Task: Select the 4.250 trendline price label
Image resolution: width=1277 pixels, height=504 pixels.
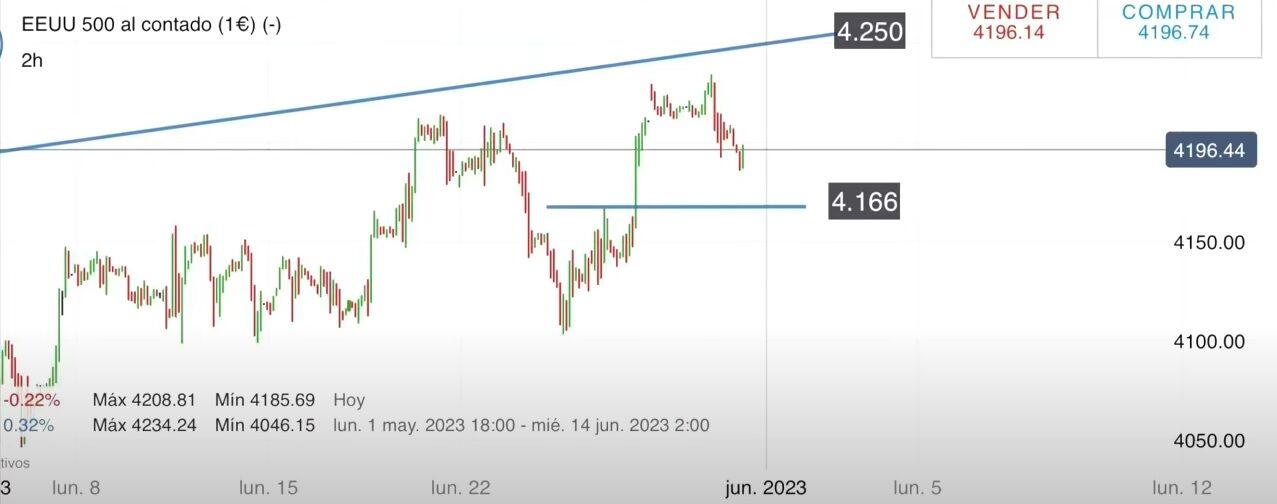Action: tap(869, 32)
